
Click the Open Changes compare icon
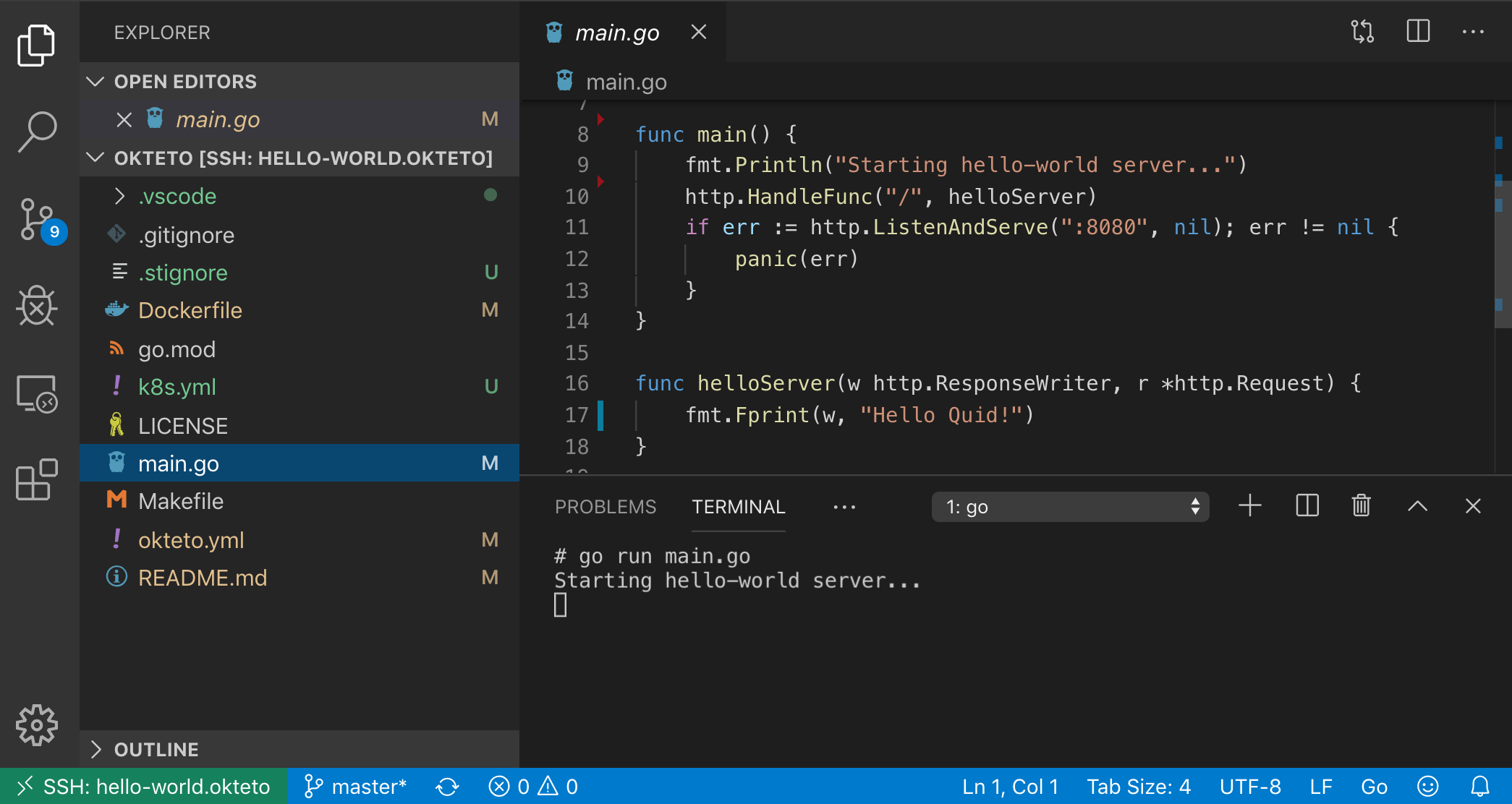1362,32
